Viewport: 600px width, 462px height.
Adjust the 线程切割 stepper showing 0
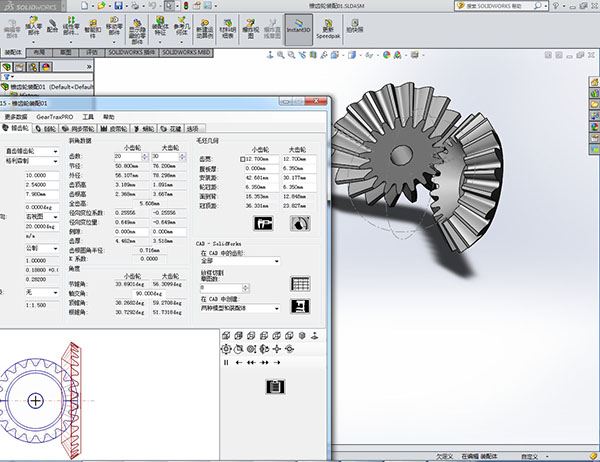pos(246,287)
